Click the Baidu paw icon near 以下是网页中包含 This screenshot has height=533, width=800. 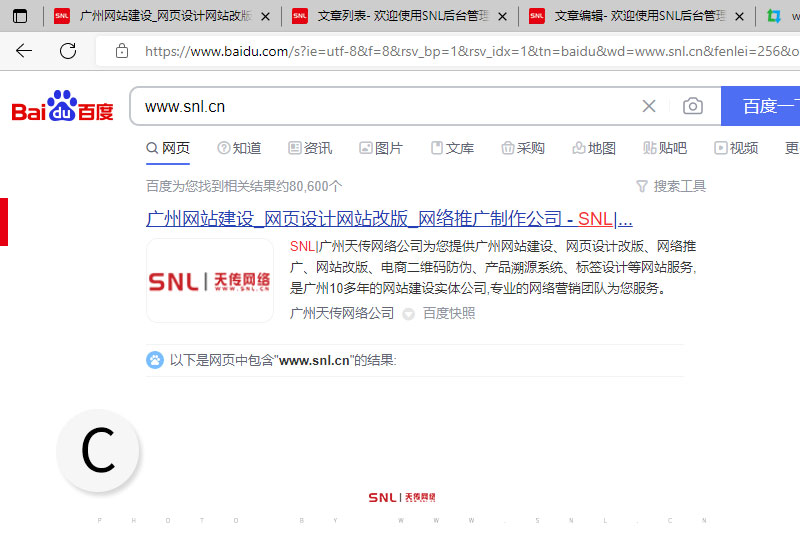[x=155, y=360]
